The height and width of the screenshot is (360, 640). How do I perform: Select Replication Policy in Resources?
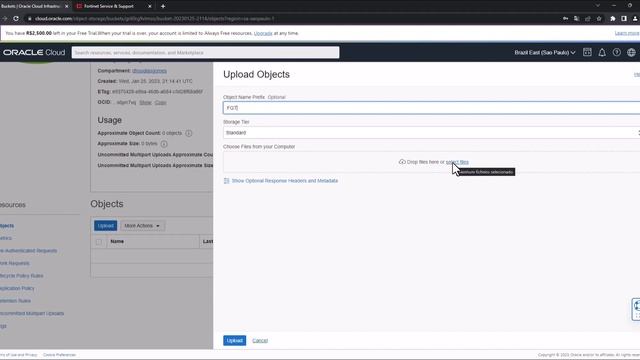coord(17,288)
